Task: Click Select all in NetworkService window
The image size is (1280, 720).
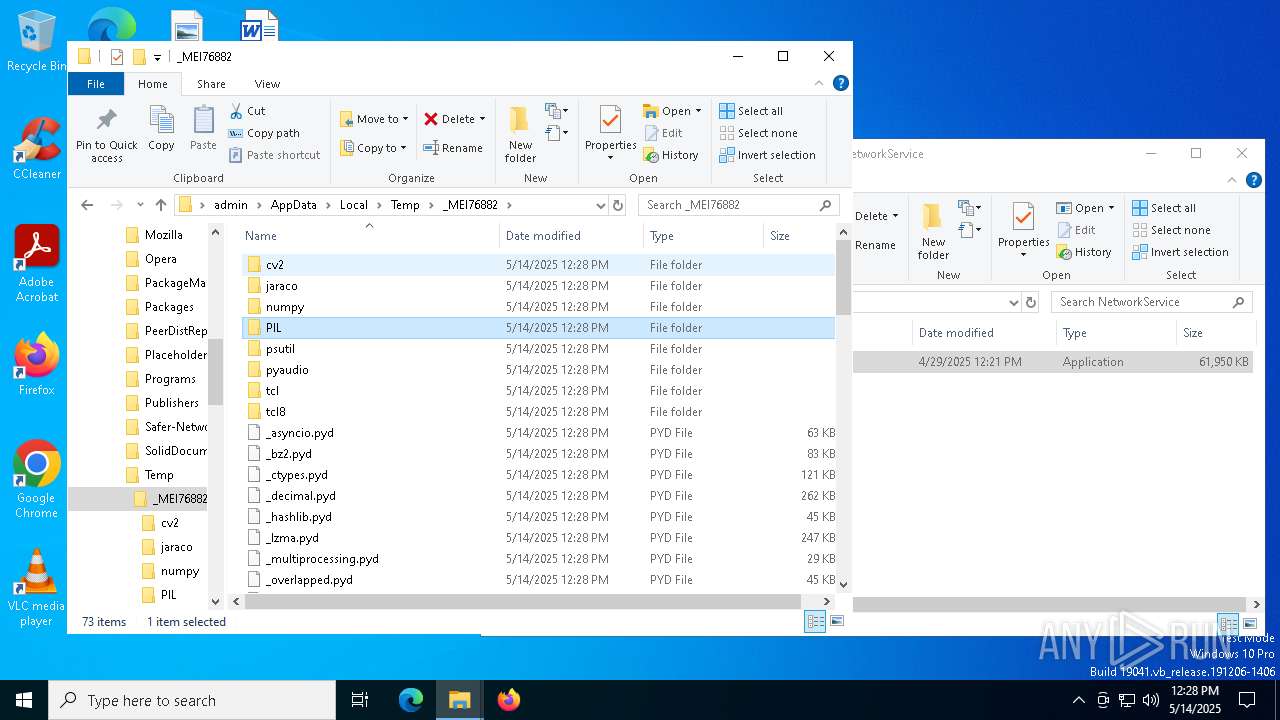Action: coord(1164,208)
